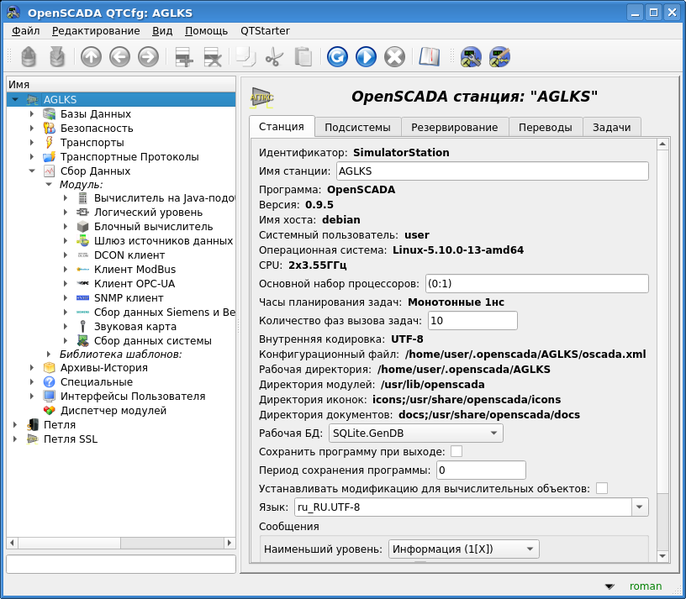This screenshot has width=686, height=599.
Task: Click the Основной набор процессоров field
Action: click(x=537, y=284)
